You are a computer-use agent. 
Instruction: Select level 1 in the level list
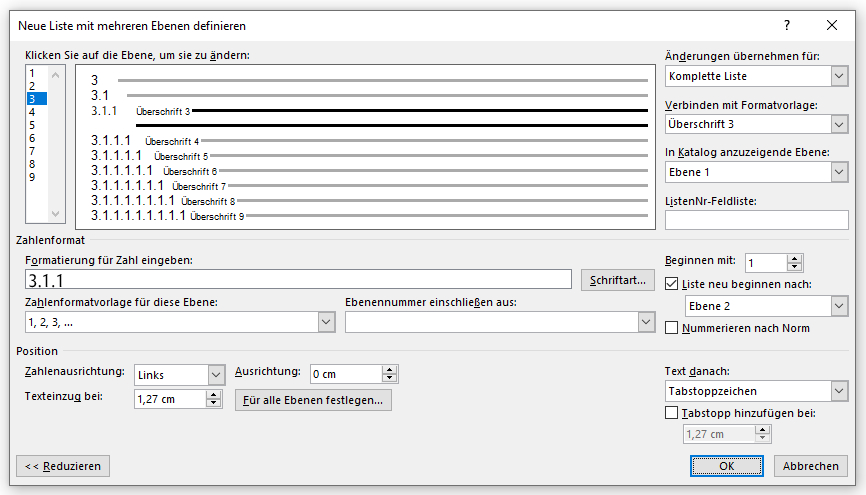click(32, 73)
